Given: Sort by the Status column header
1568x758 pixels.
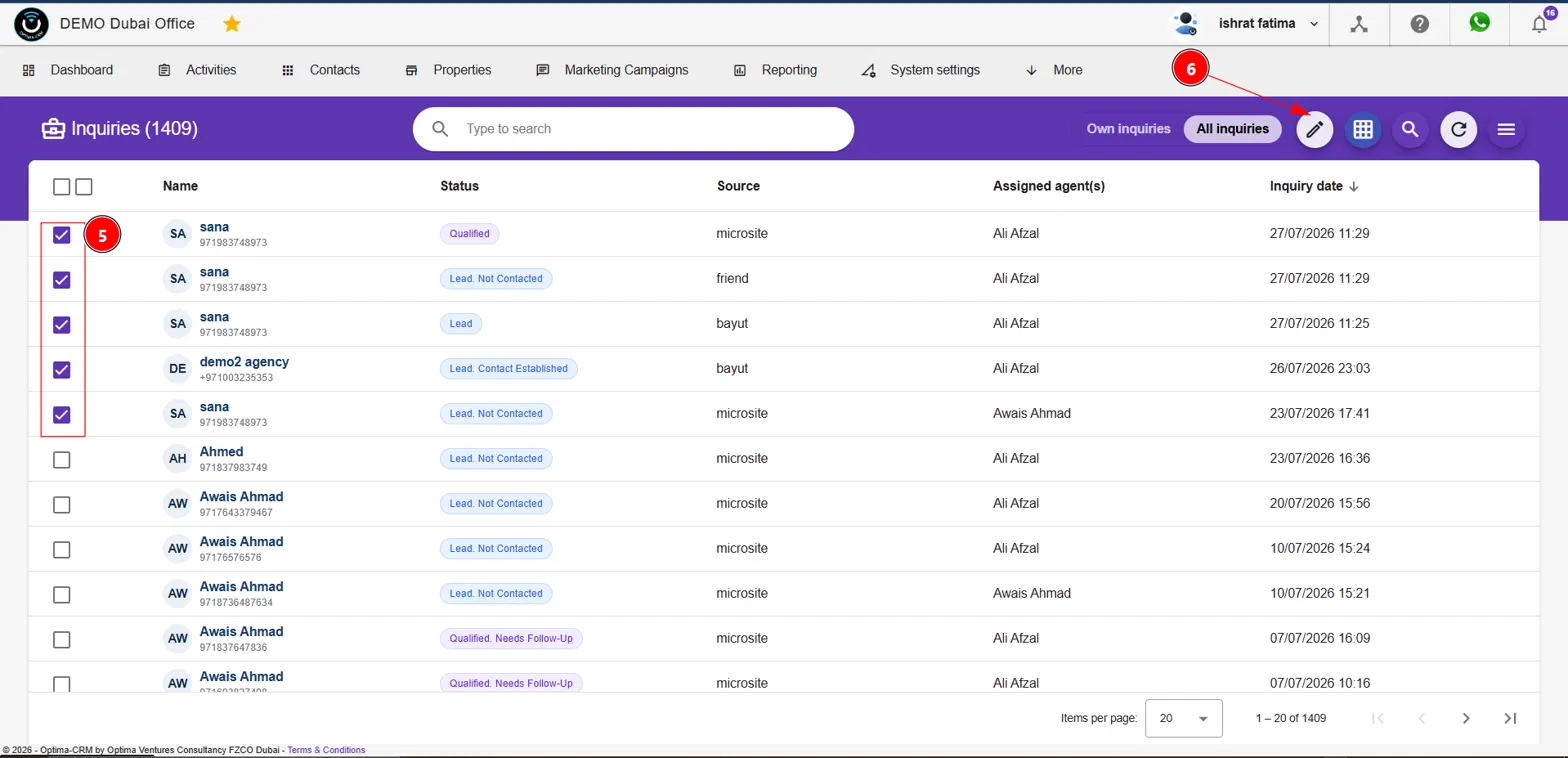Looking at the screenshot, I should (x=459, y=186).
